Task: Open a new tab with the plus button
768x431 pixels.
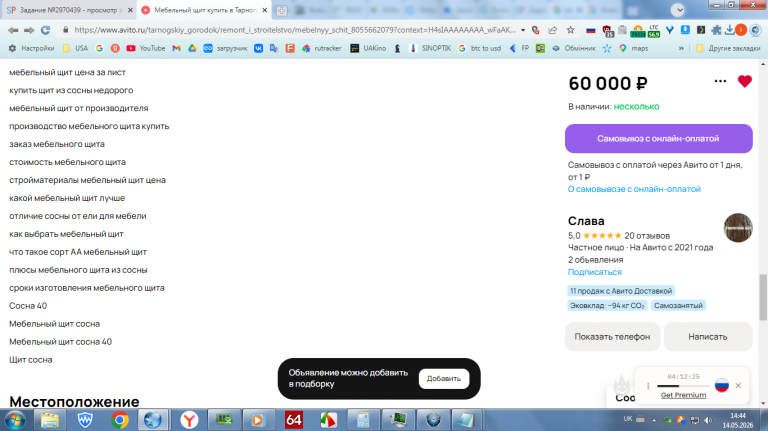Action: (282, 10)
